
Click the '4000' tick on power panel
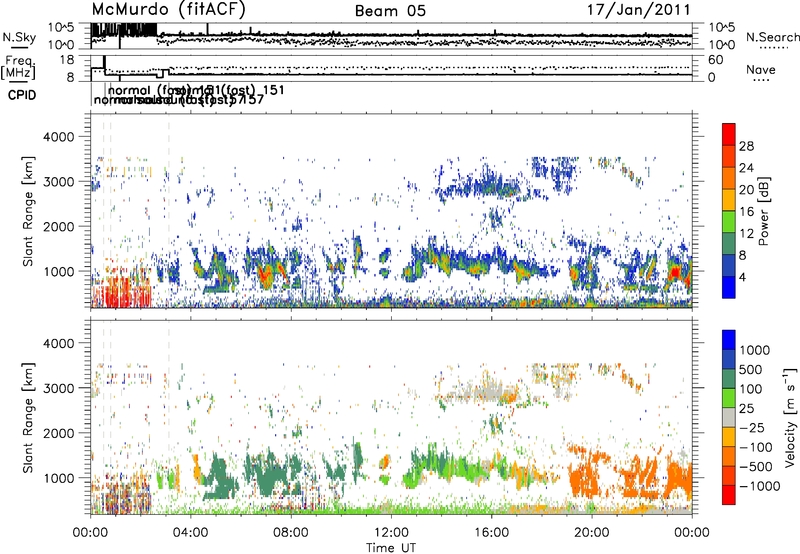(59, 137)
